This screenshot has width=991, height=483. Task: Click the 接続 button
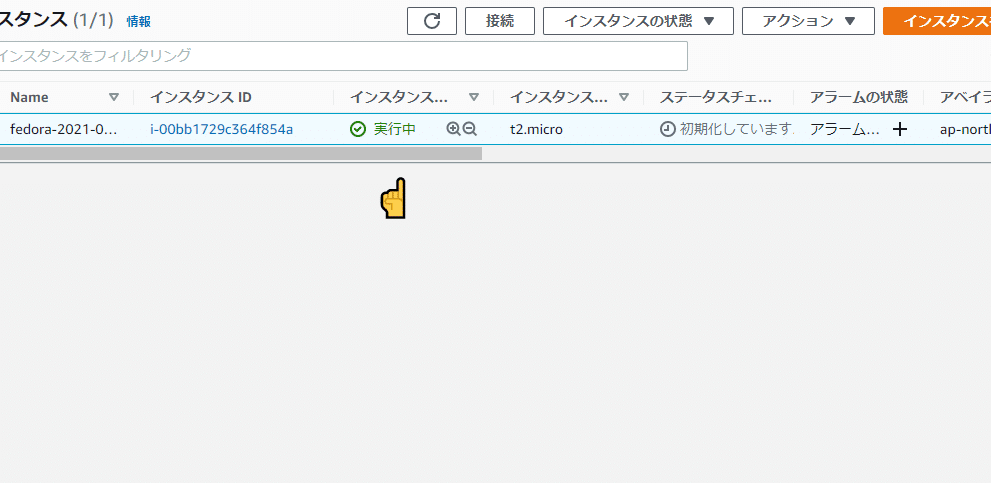tap(500, 21)
